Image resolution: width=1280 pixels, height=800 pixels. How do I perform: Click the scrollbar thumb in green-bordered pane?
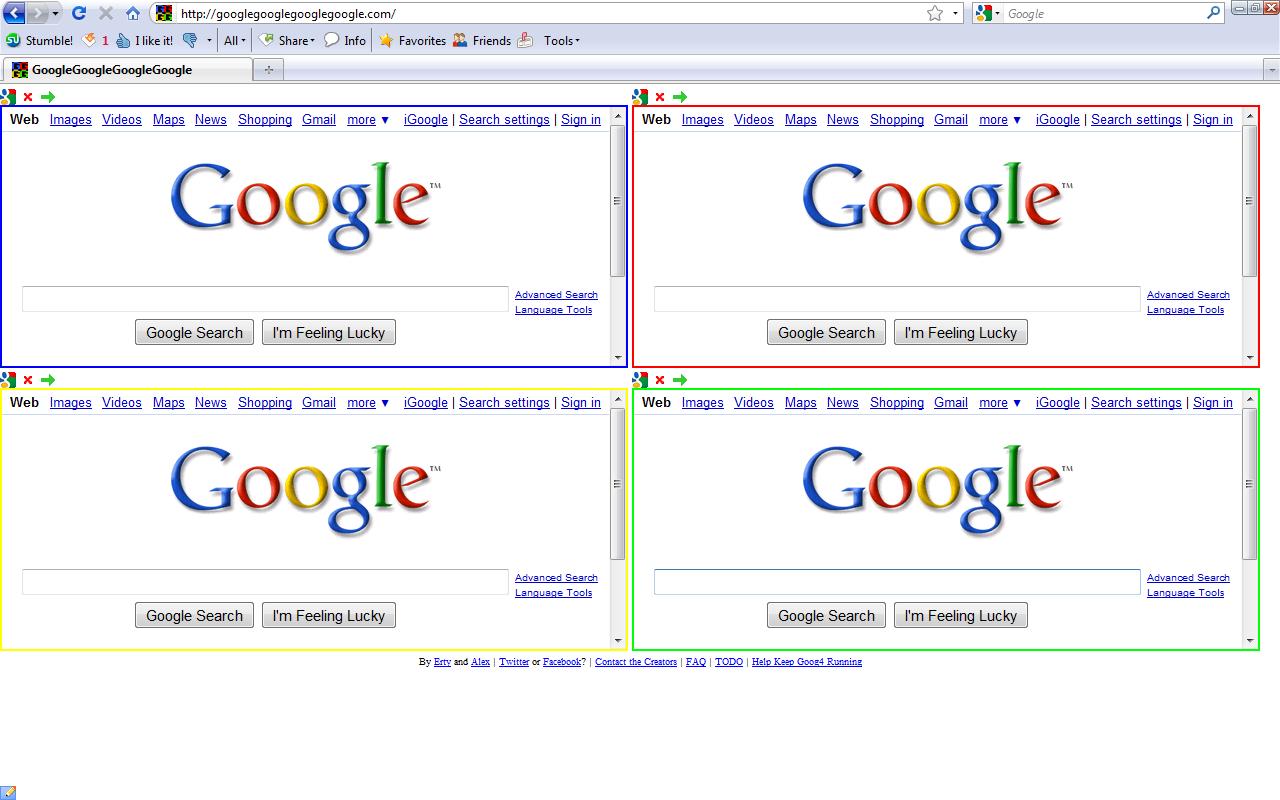[1249, 484]
